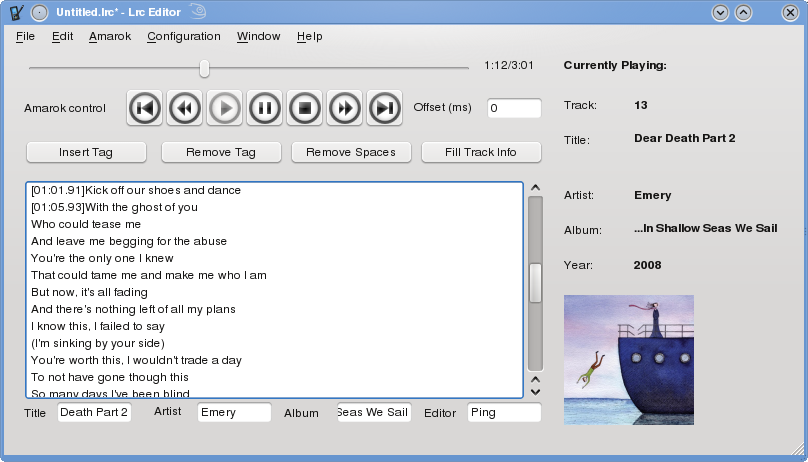
Task: Click the Remove Tag button
Action: coord(221,152)
